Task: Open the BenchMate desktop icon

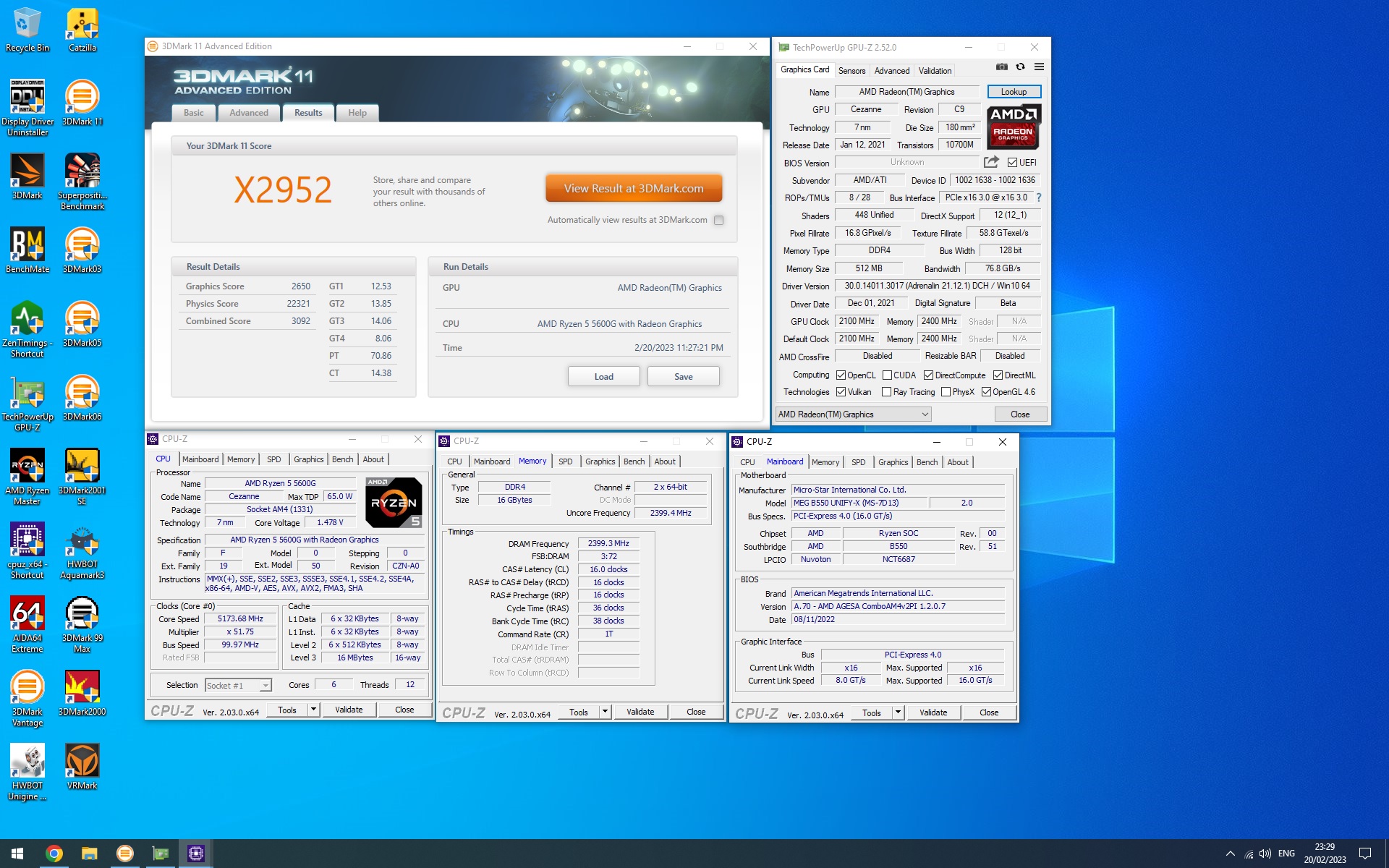Action: pos(27,250)
